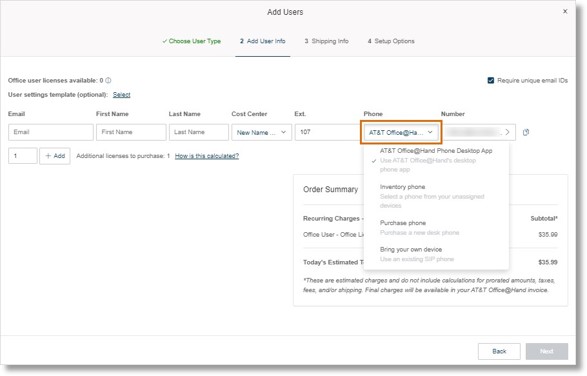Screen dimensions: 587x376
Task: Toggle Require unique email IDs checkbox
Action: [490, 81]
